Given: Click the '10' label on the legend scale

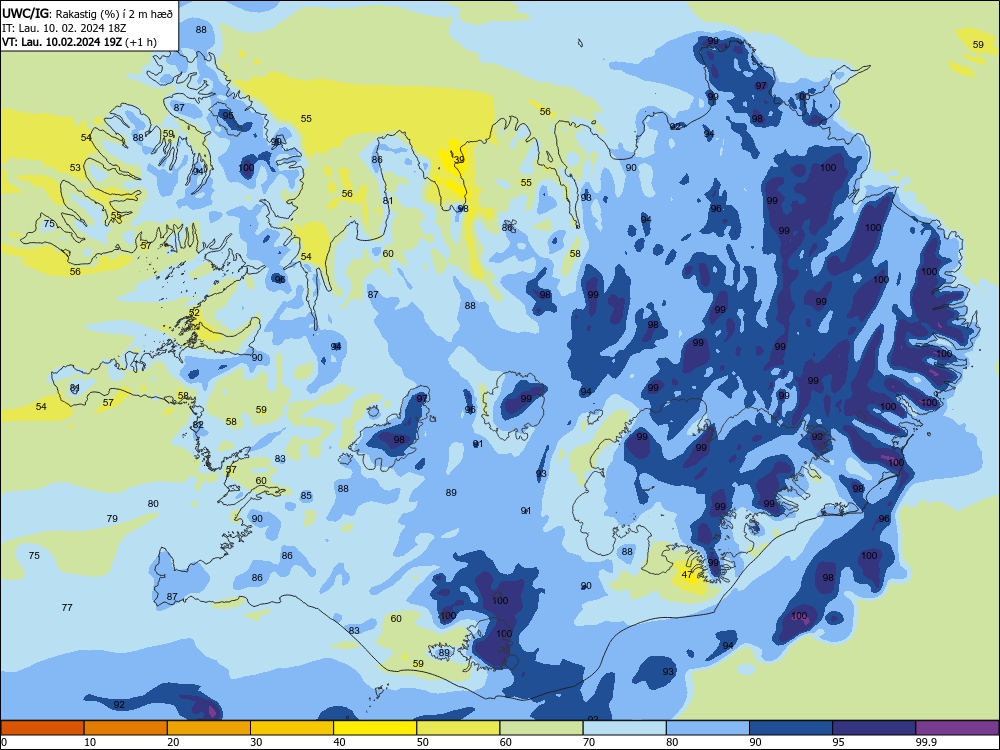Looking at the screenshot, I should tap(90, 742).
